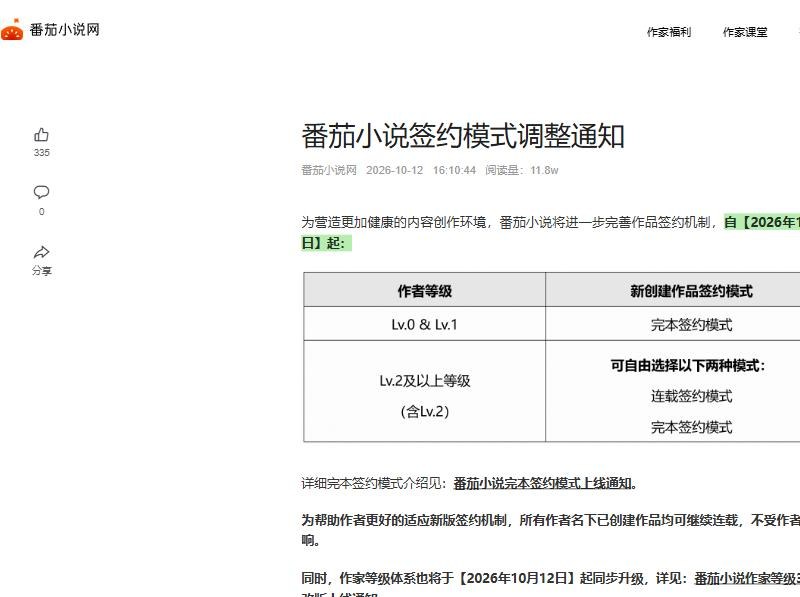Click the cell Lv.2及以上等级
This screenshot has height=597, width=800.
(x=424, y=381)
